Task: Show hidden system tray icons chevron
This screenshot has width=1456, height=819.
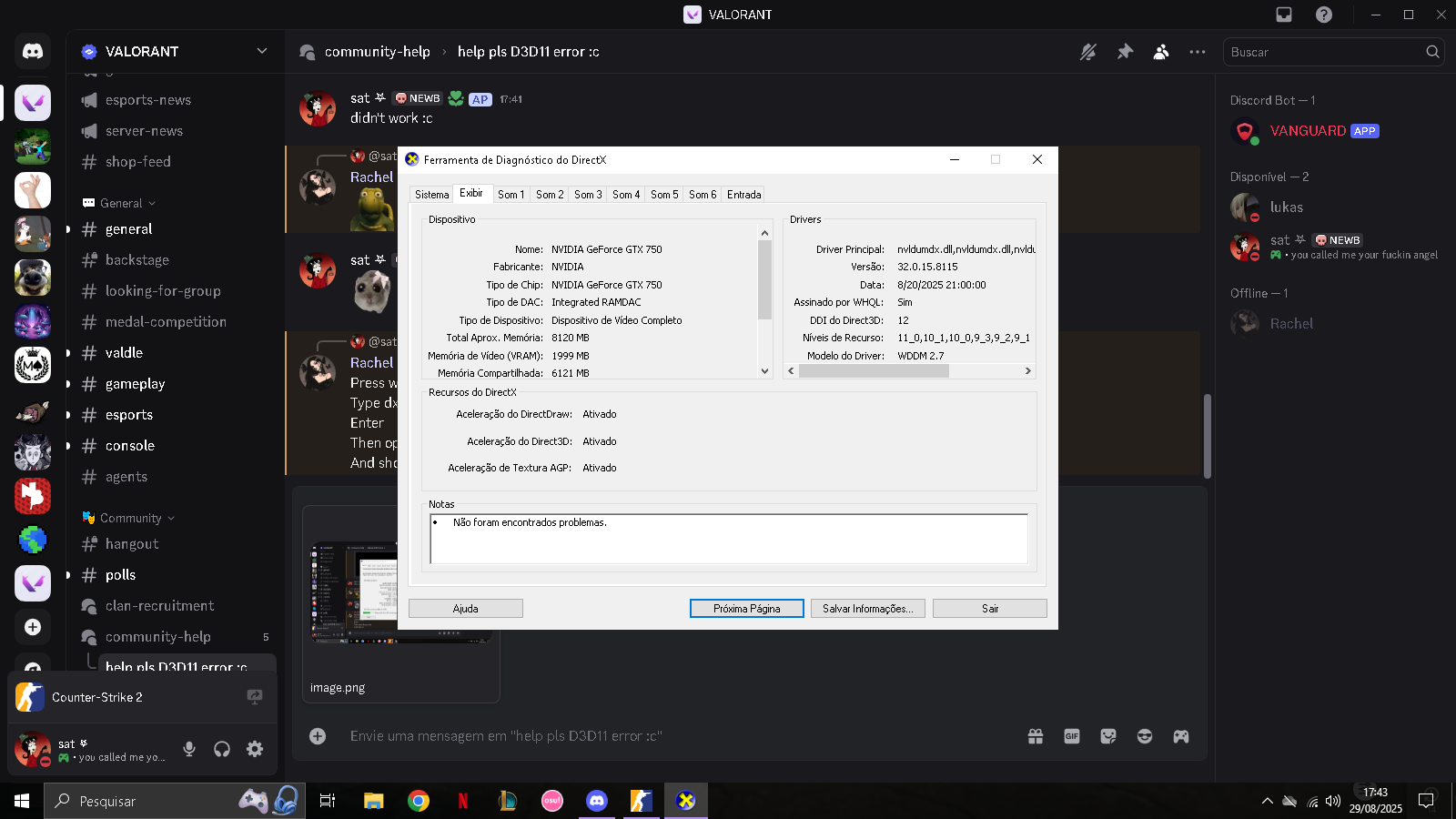Action: click(1267, 801)
